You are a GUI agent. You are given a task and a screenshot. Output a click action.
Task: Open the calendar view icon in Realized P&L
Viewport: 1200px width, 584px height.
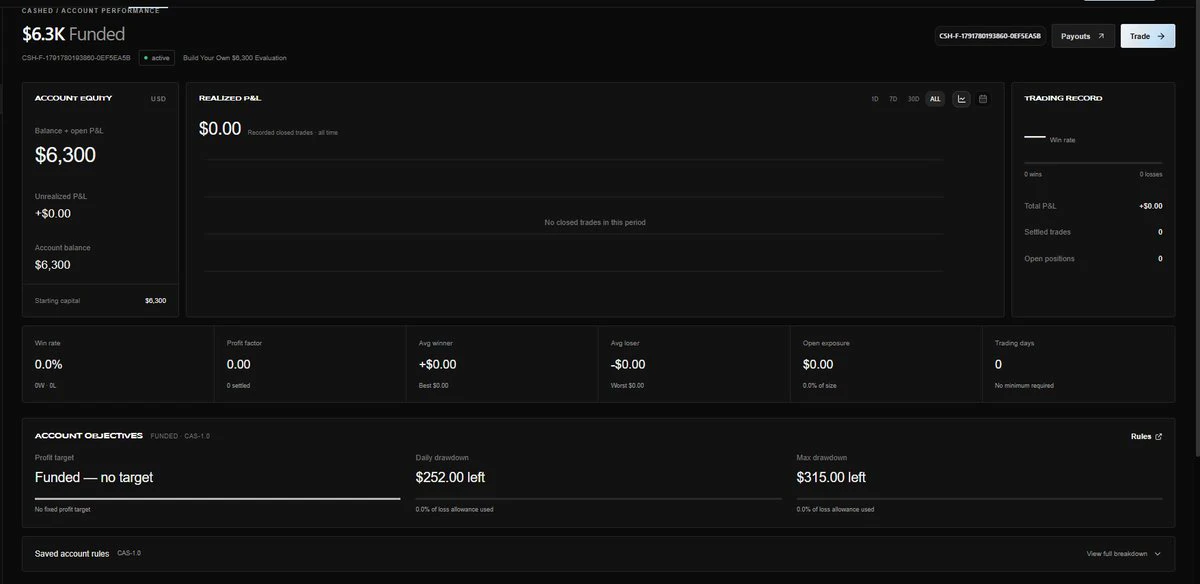click(983, 99)
